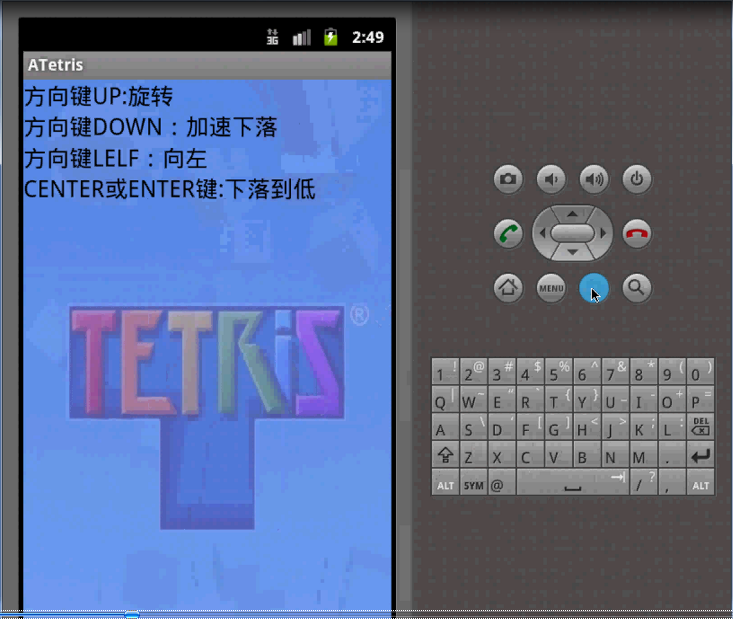Click the space bar key
This screenshot has height=619, width=733.
[573, 482]
